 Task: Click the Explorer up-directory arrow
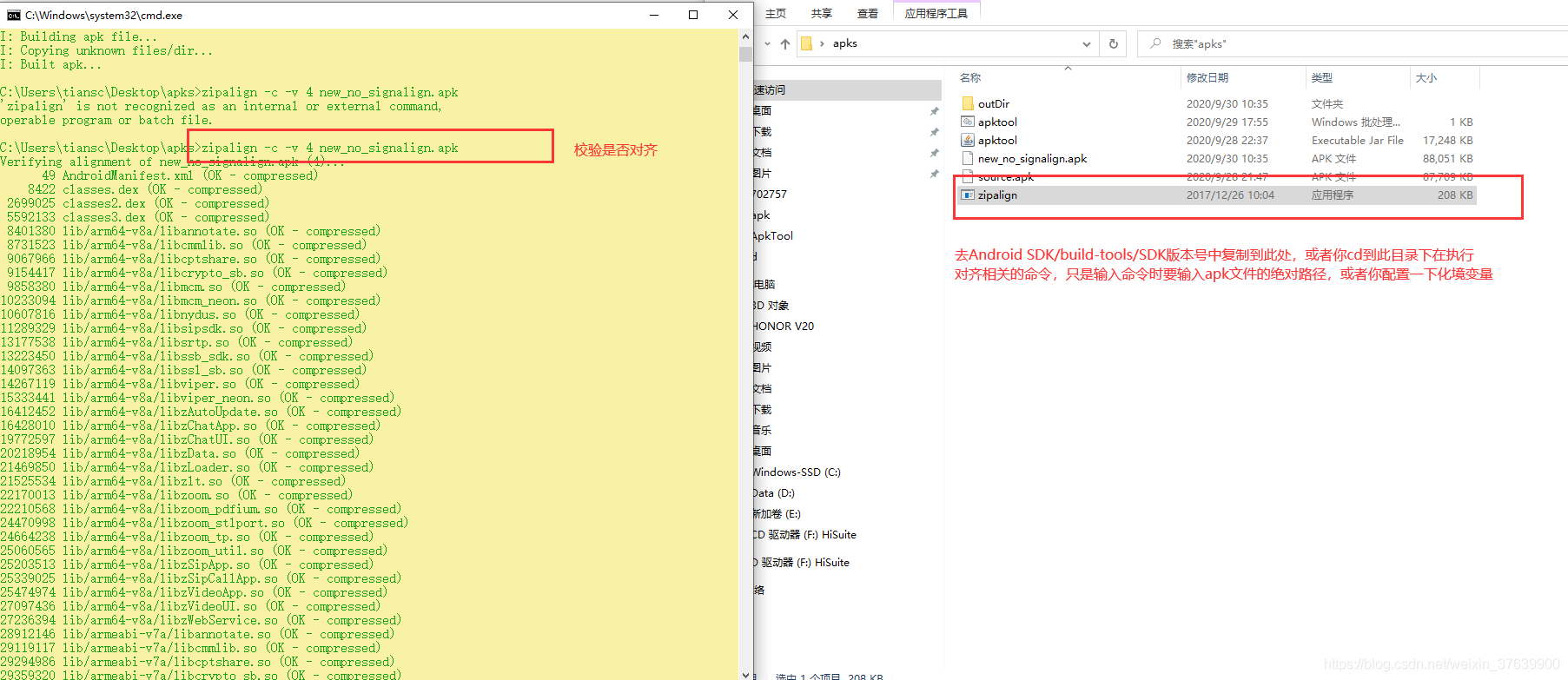(785, 43)
